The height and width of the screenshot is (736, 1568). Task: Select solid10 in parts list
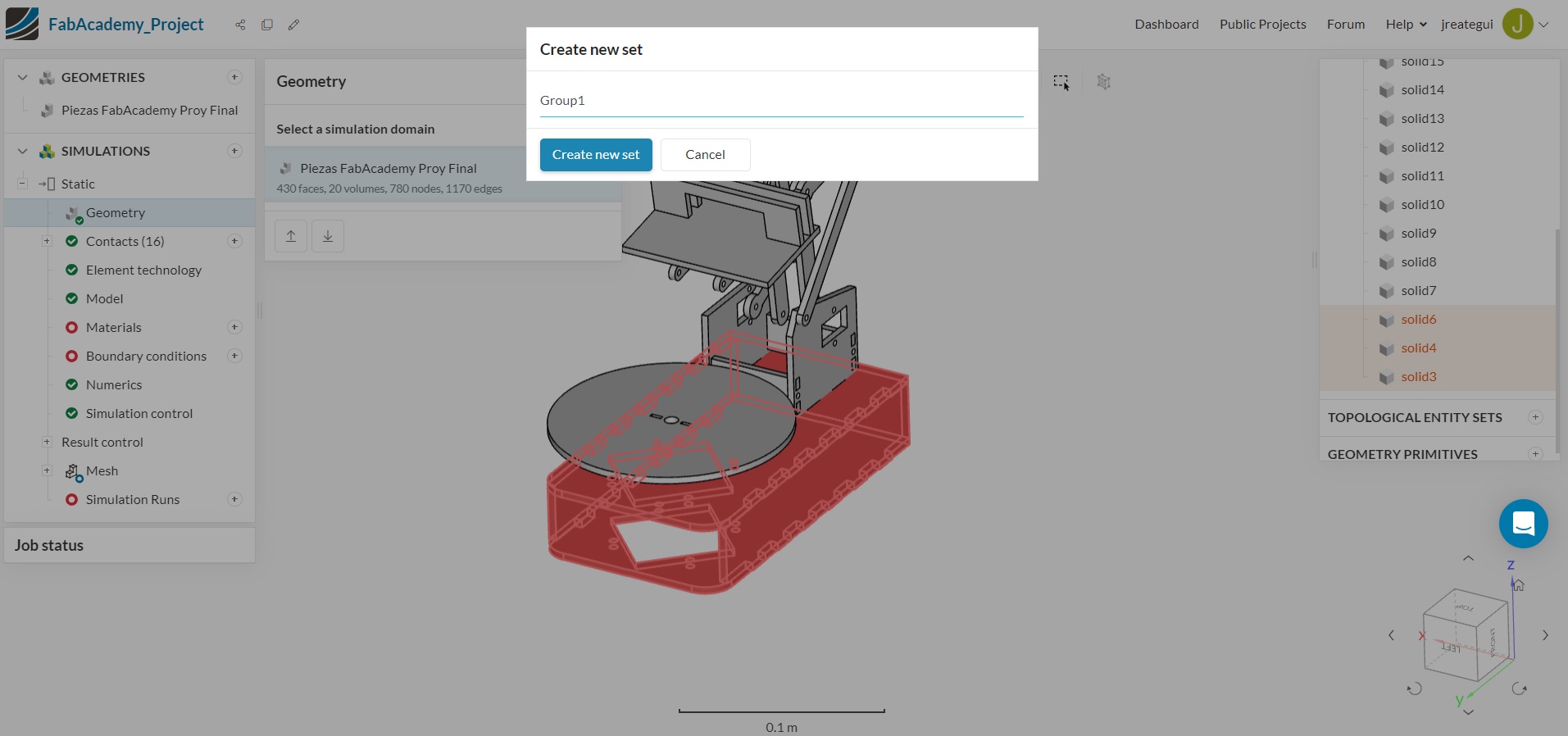(x=1422, y=204)
